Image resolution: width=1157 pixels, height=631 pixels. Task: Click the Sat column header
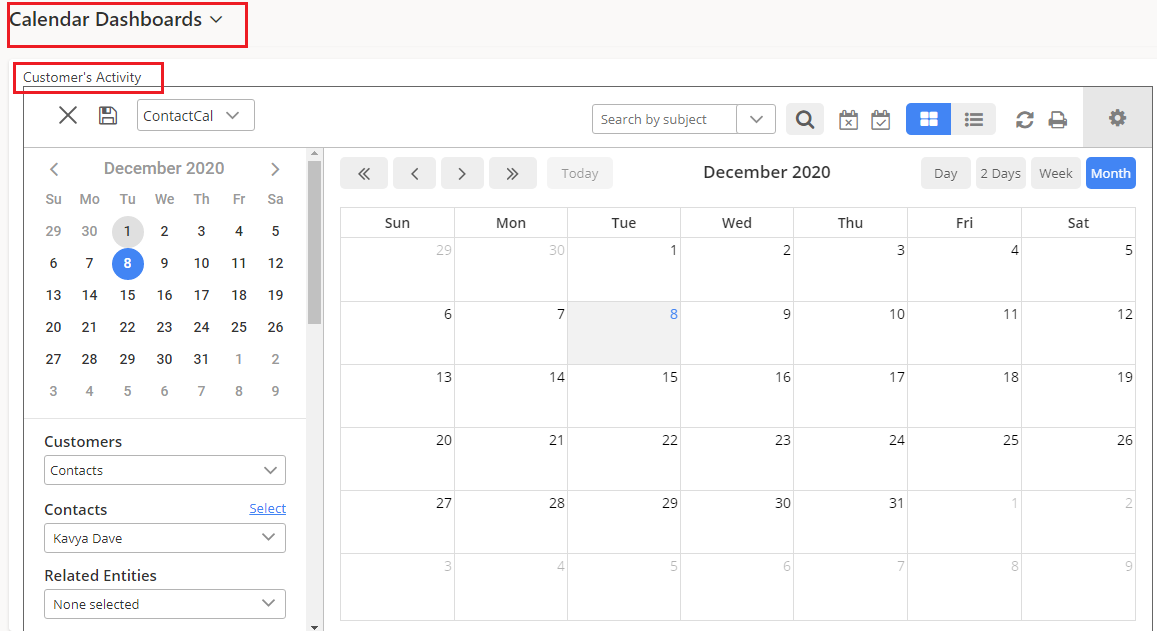(1078, 223)
